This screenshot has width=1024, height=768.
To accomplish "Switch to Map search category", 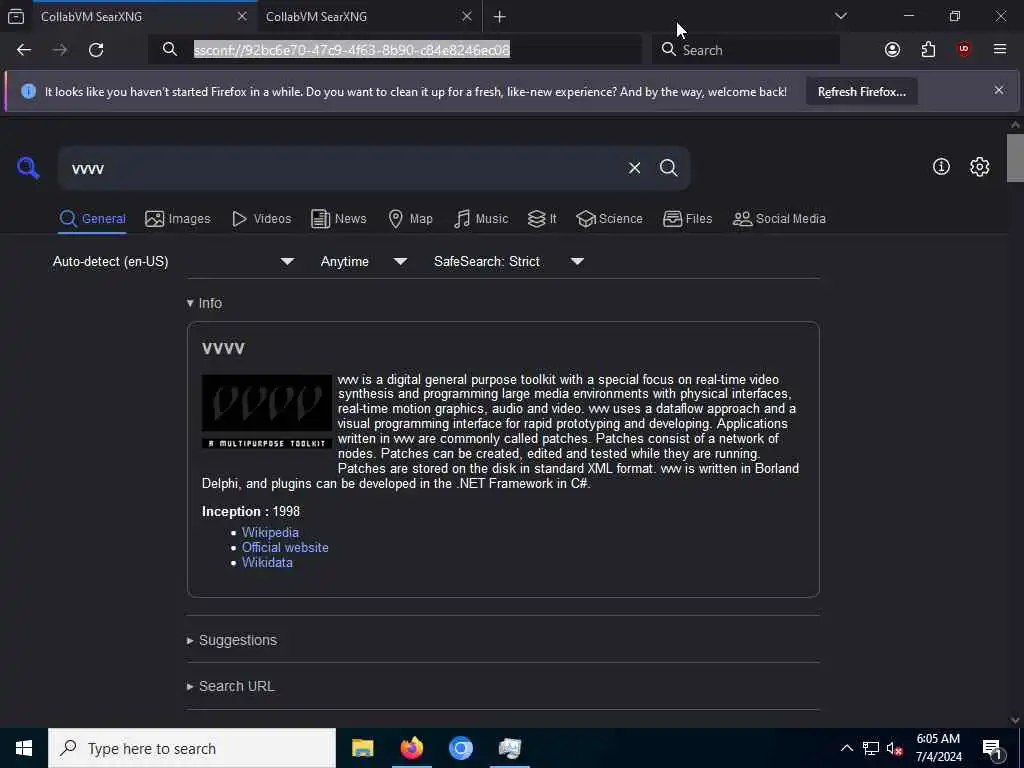I will (410, 219).
